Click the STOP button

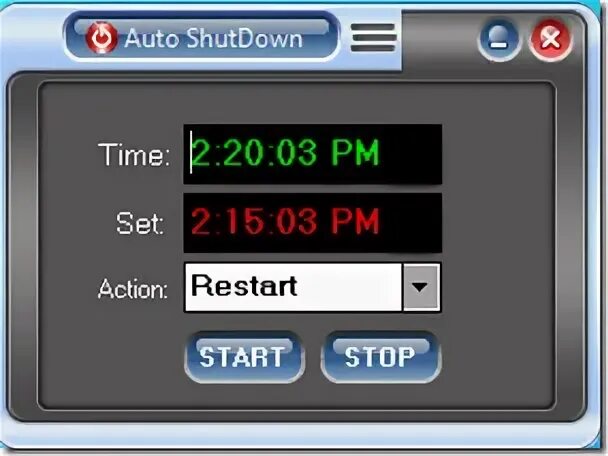[381, 357]
